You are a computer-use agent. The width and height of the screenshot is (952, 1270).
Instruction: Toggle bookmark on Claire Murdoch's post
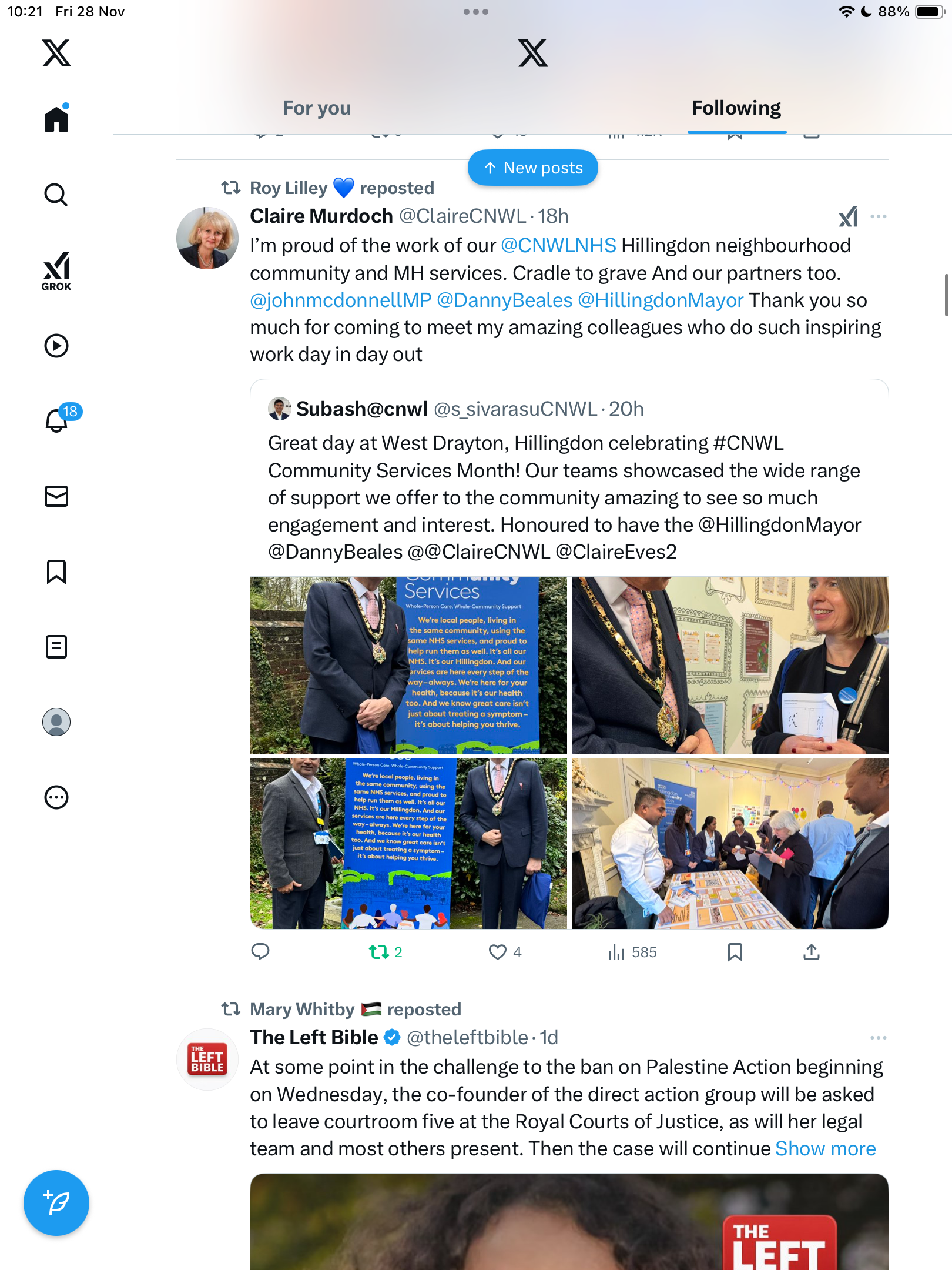coord(735,952)
